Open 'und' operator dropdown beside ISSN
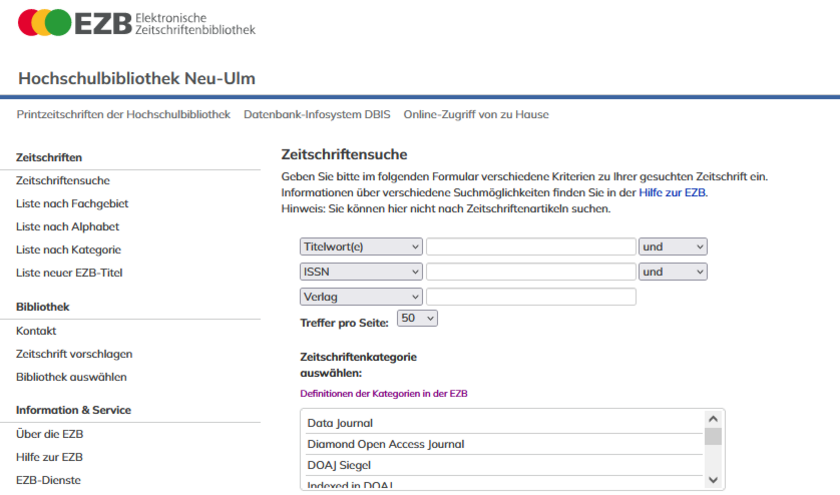 click(673, 272)
